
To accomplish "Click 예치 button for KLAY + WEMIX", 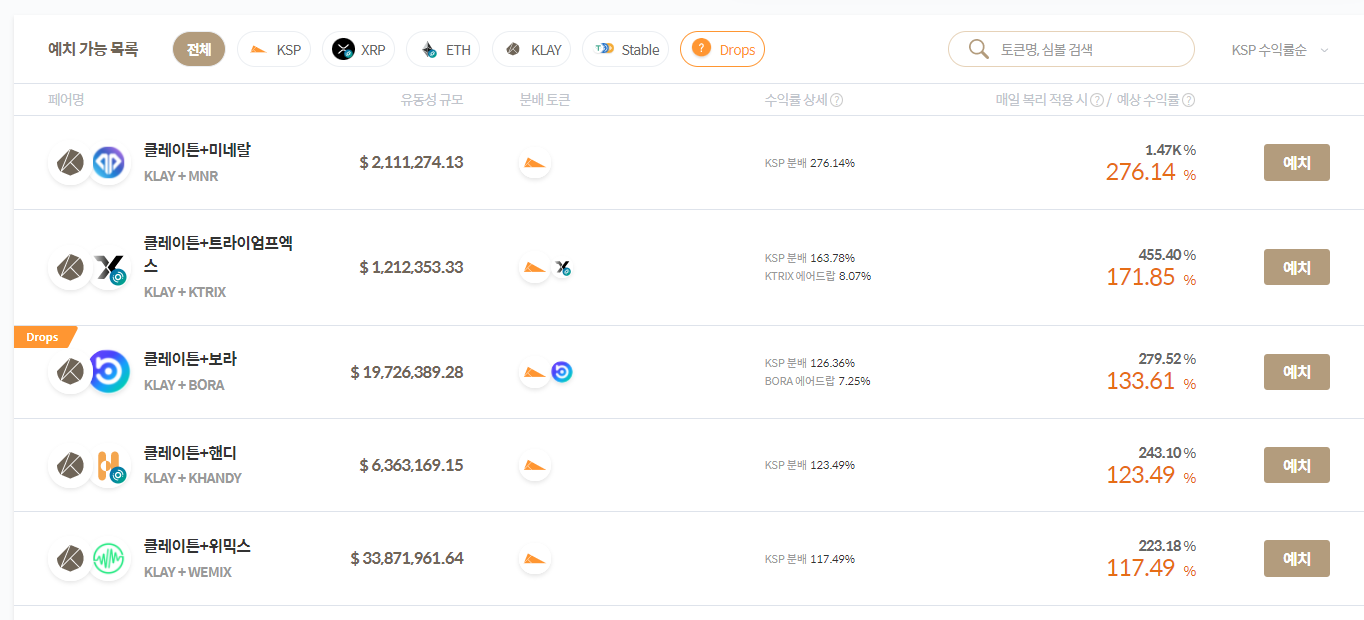I will pos(1297,558).
